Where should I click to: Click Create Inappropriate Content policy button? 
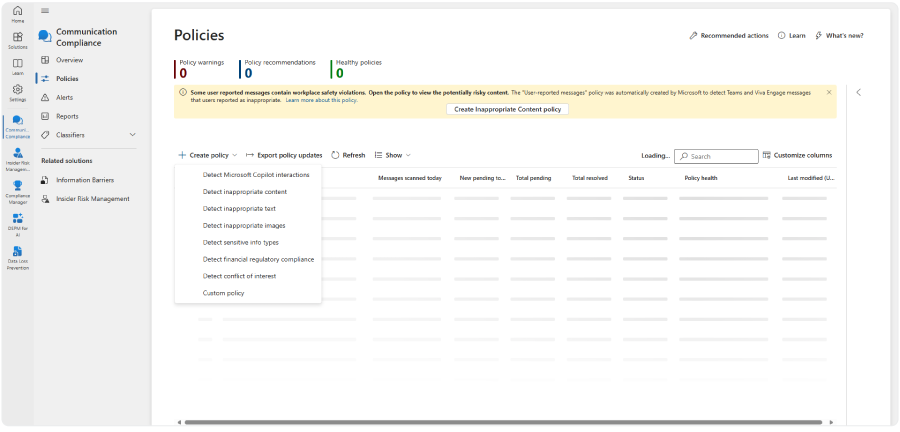pos(507,109)
